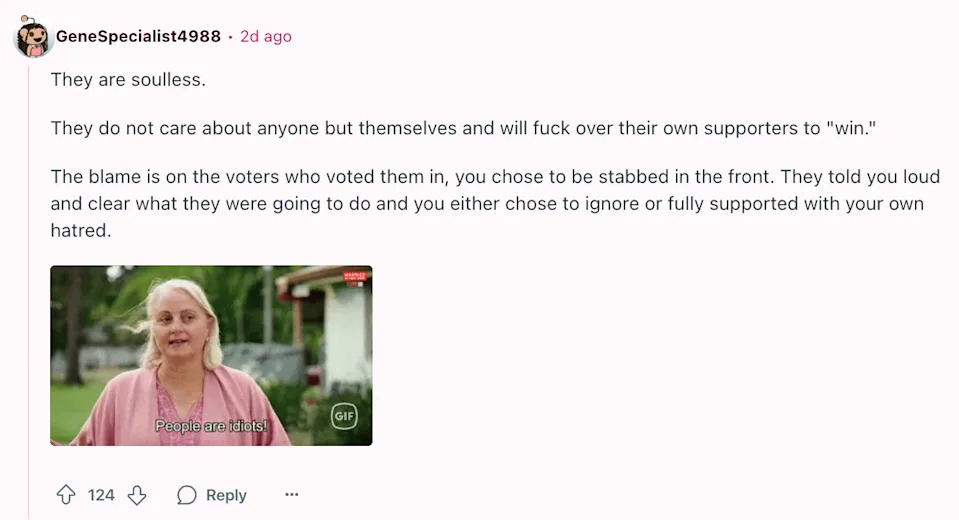The image size is (959, 520).
Task: Click the speech bubble reply icon
Action: 187,495
